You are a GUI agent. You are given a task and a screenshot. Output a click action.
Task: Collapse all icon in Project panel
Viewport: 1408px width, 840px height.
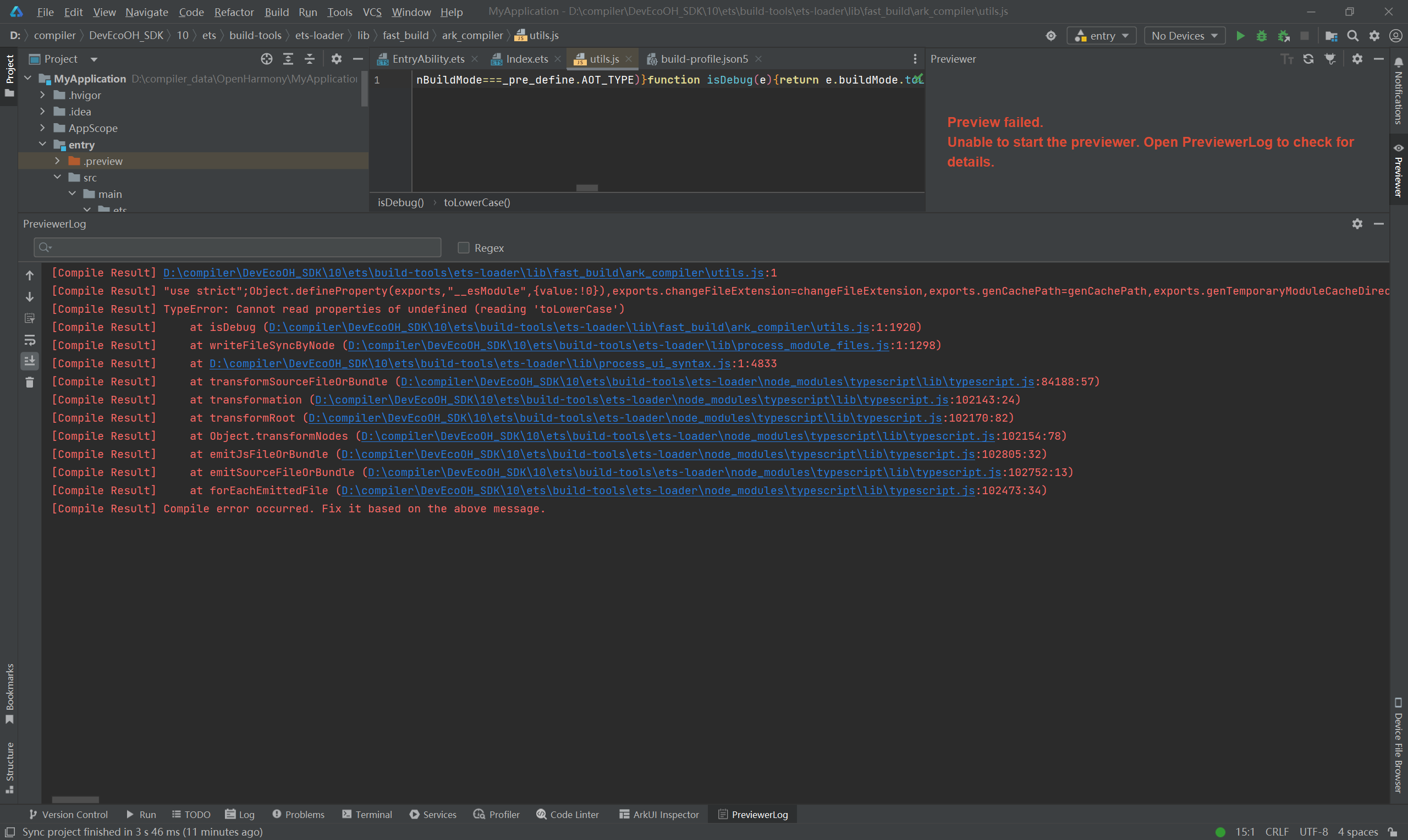(310, 59)
